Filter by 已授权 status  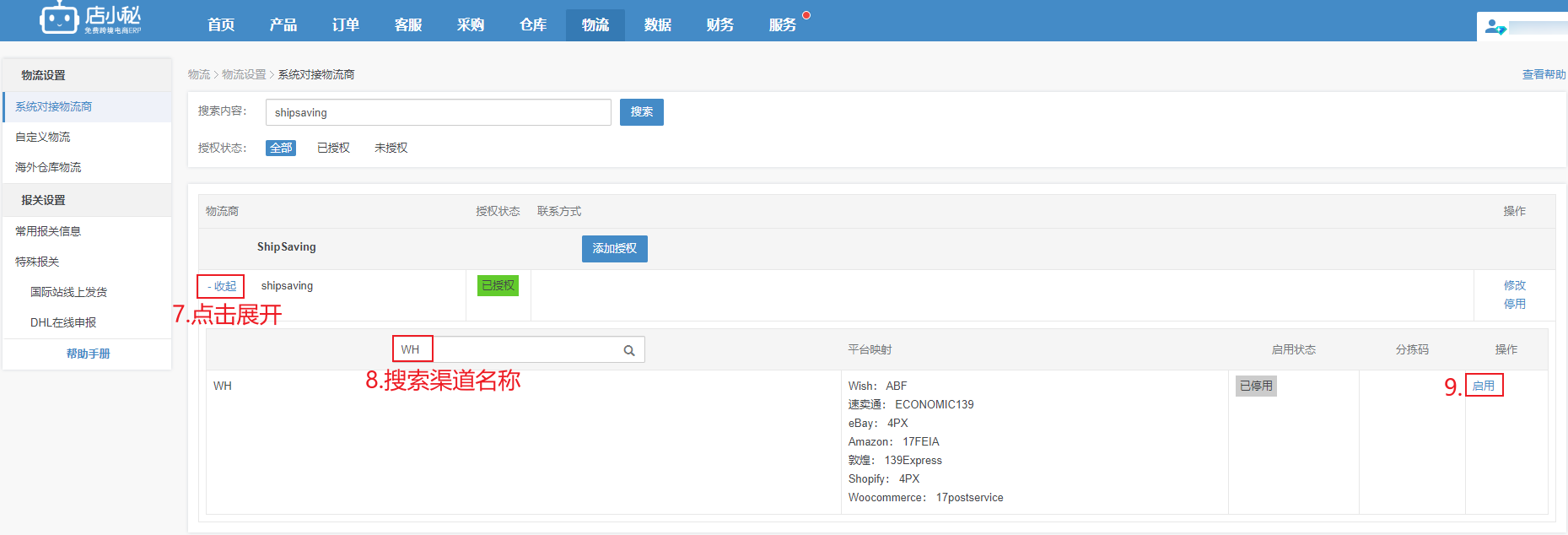333,149
